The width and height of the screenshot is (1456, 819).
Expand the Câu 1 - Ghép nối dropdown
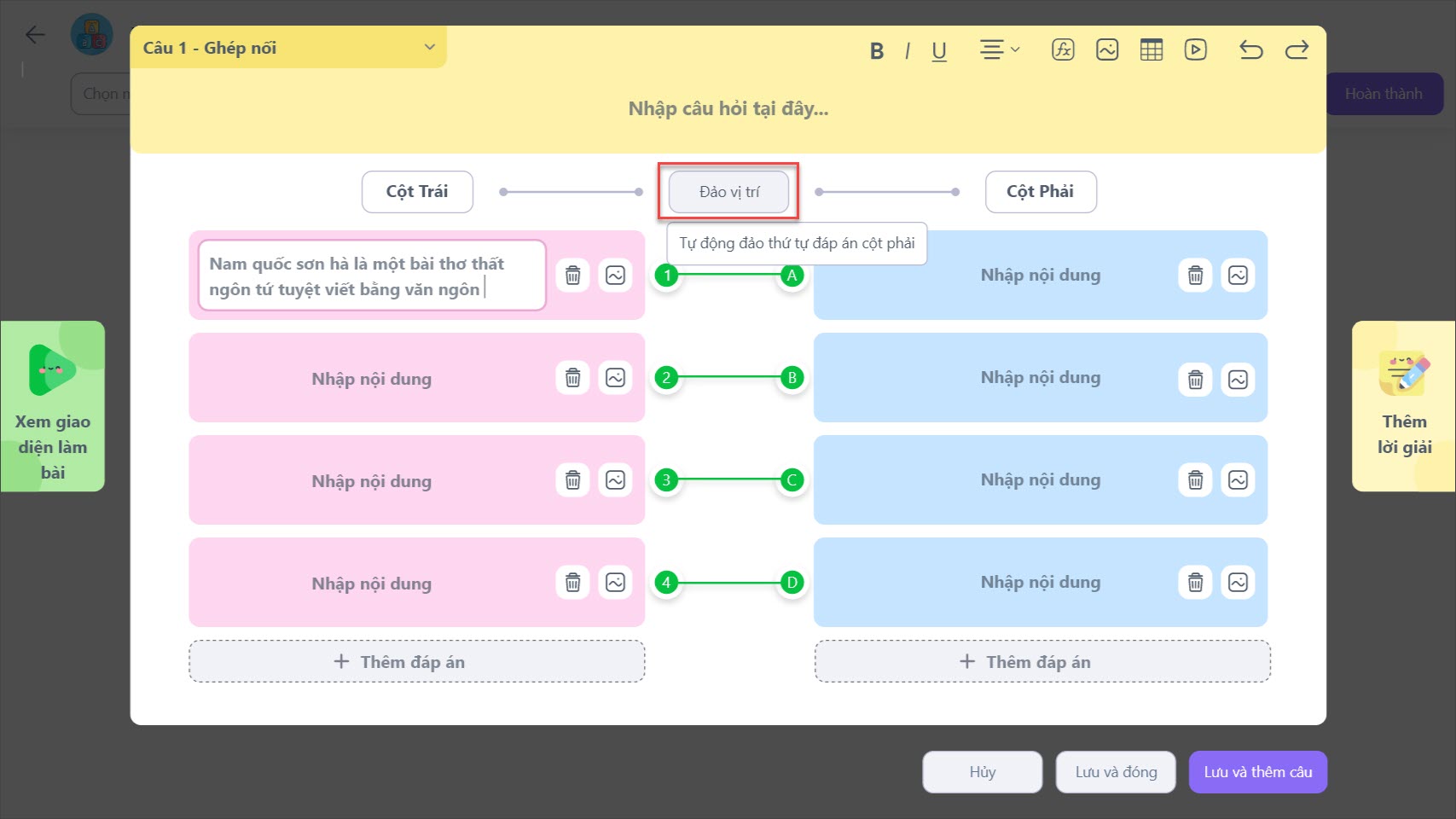point(429,48)
